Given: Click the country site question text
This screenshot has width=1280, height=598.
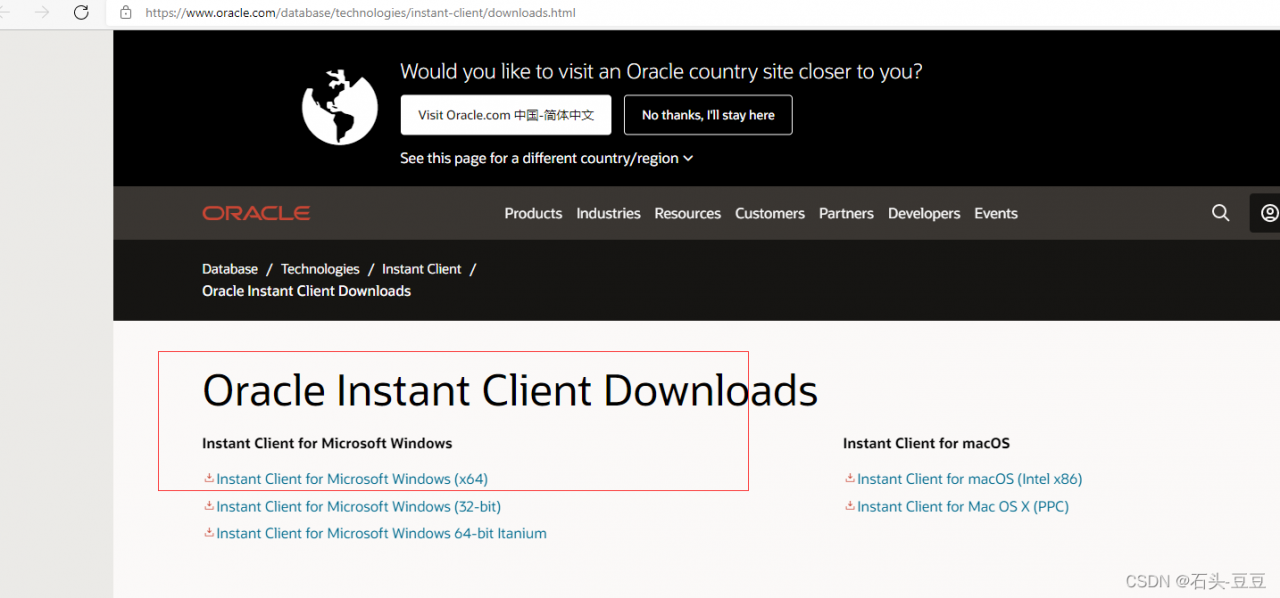Looking at the screenshot, I should click(661, 72).
